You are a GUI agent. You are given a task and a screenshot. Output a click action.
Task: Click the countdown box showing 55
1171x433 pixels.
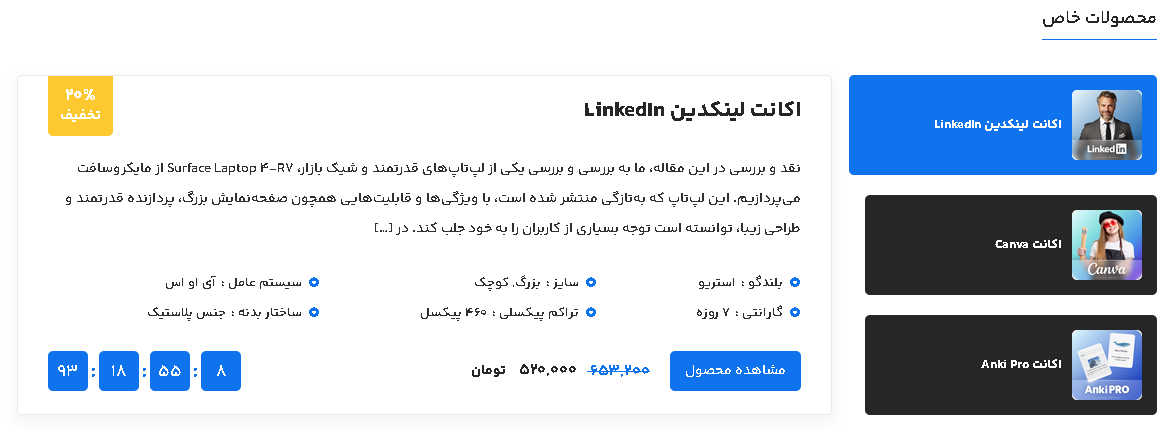click(x=170, y=371)
